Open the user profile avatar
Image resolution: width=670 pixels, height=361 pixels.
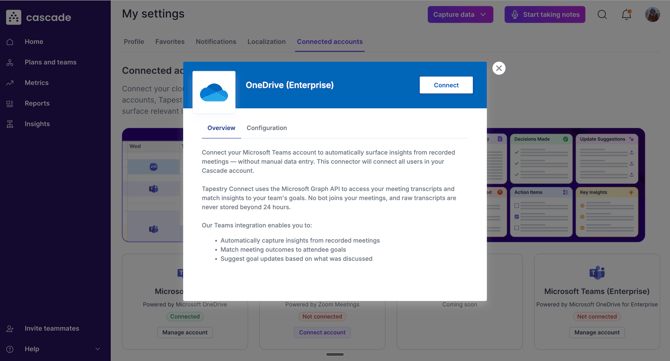[652, 15]
